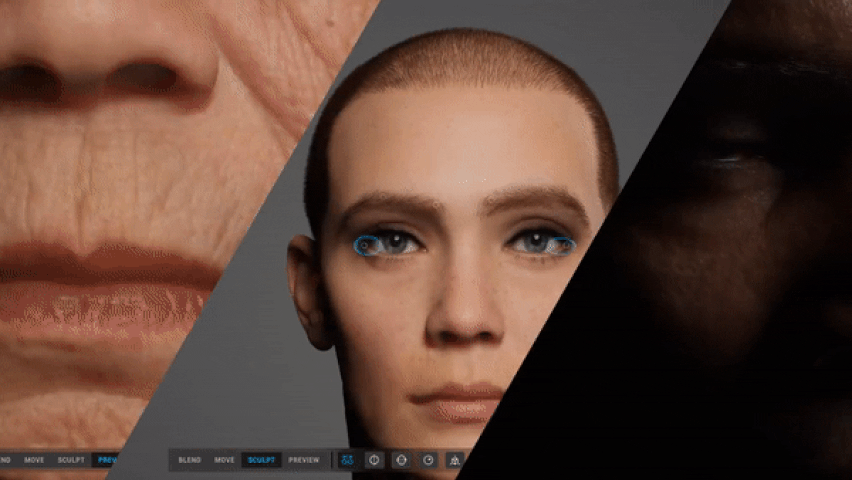Click the triangular figure icon in toolbar
The height and width of the screenshot is (480, 852).
point(455,460)
